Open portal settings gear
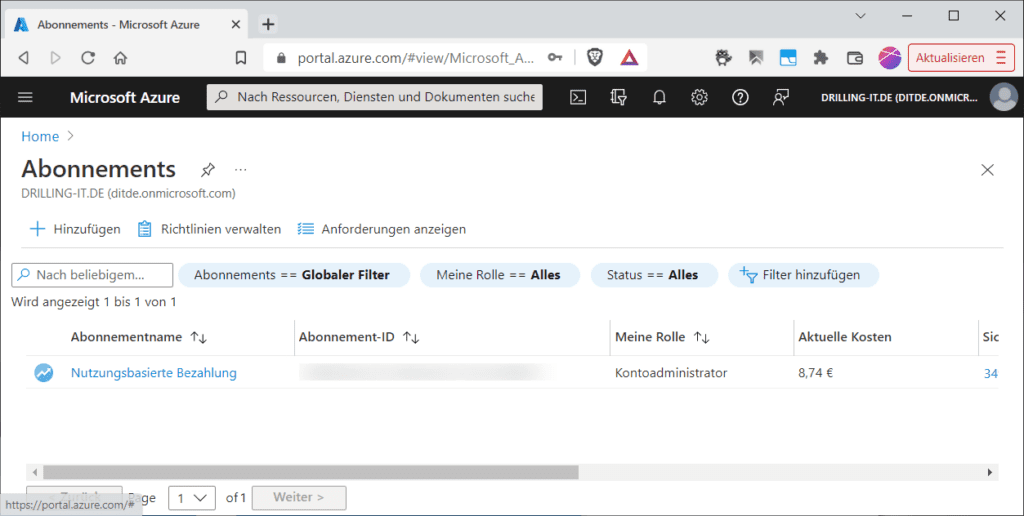This screenshot has height=516, width=1024. point(699,97)
